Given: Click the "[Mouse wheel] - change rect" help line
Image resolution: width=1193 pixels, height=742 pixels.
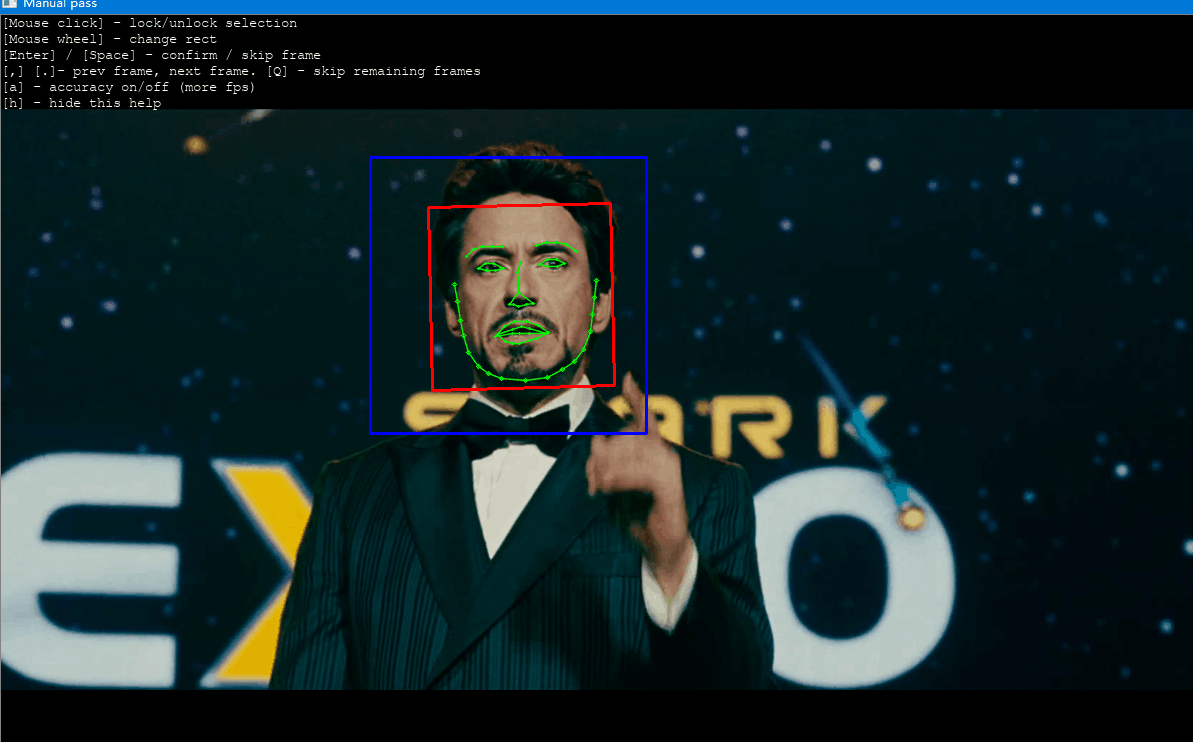Looking at the screenshot, I should [110, 39].
